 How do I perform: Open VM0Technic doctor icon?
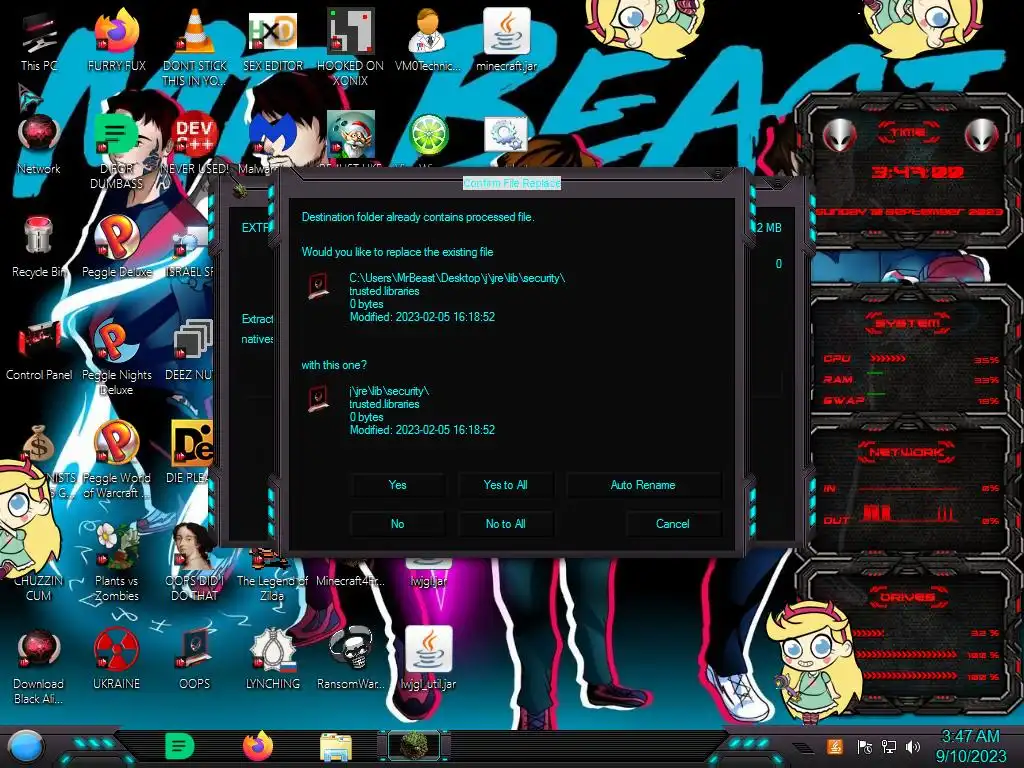[x=428, y=40]
